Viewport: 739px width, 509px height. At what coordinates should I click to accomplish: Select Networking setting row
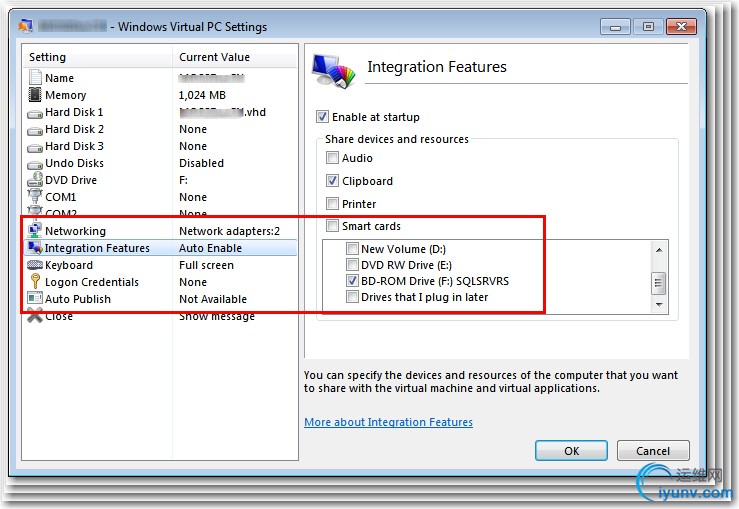tap(160, 230)
